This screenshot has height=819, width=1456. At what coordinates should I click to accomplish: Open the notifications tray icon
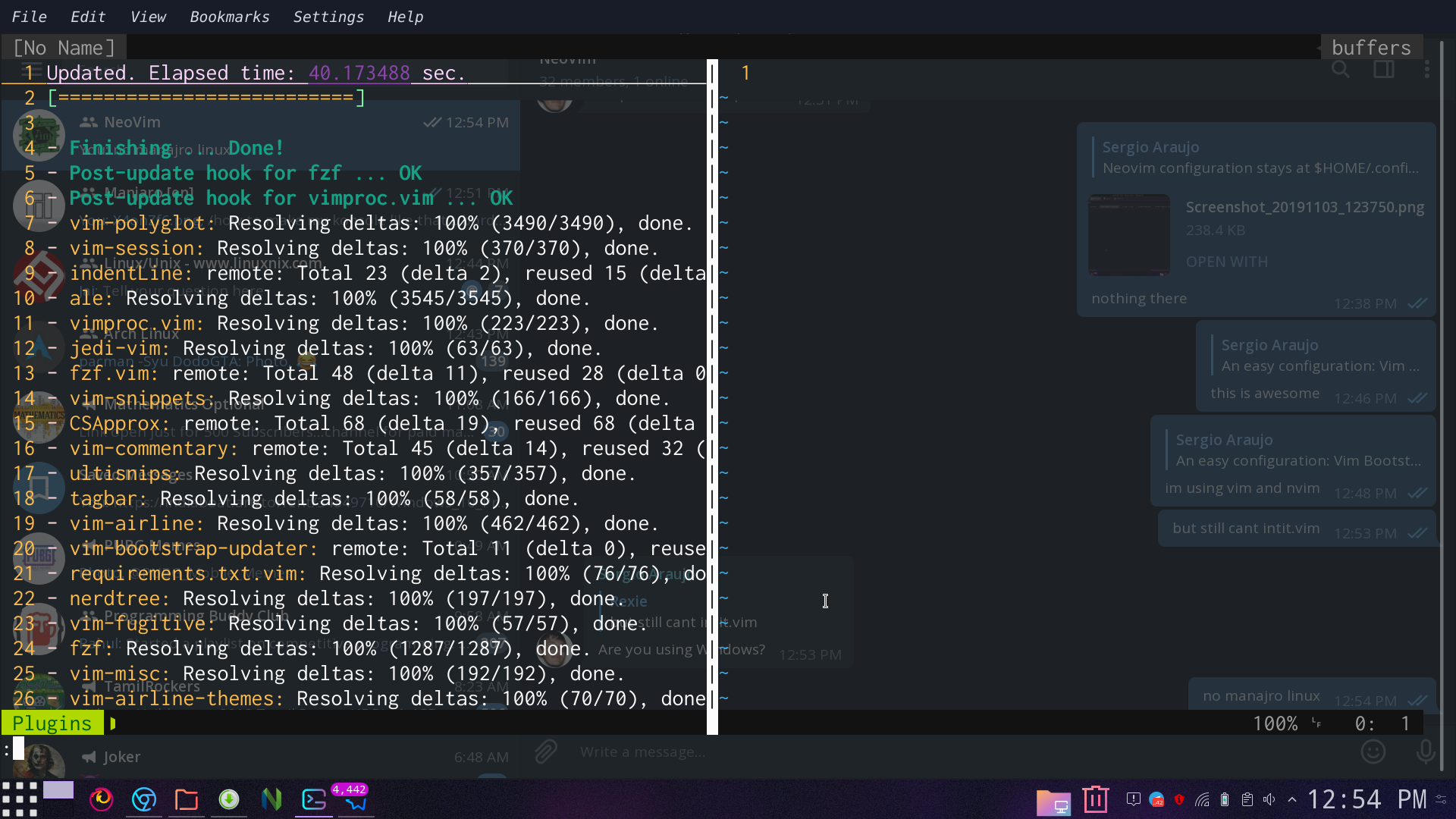[x=1134, y=799]
